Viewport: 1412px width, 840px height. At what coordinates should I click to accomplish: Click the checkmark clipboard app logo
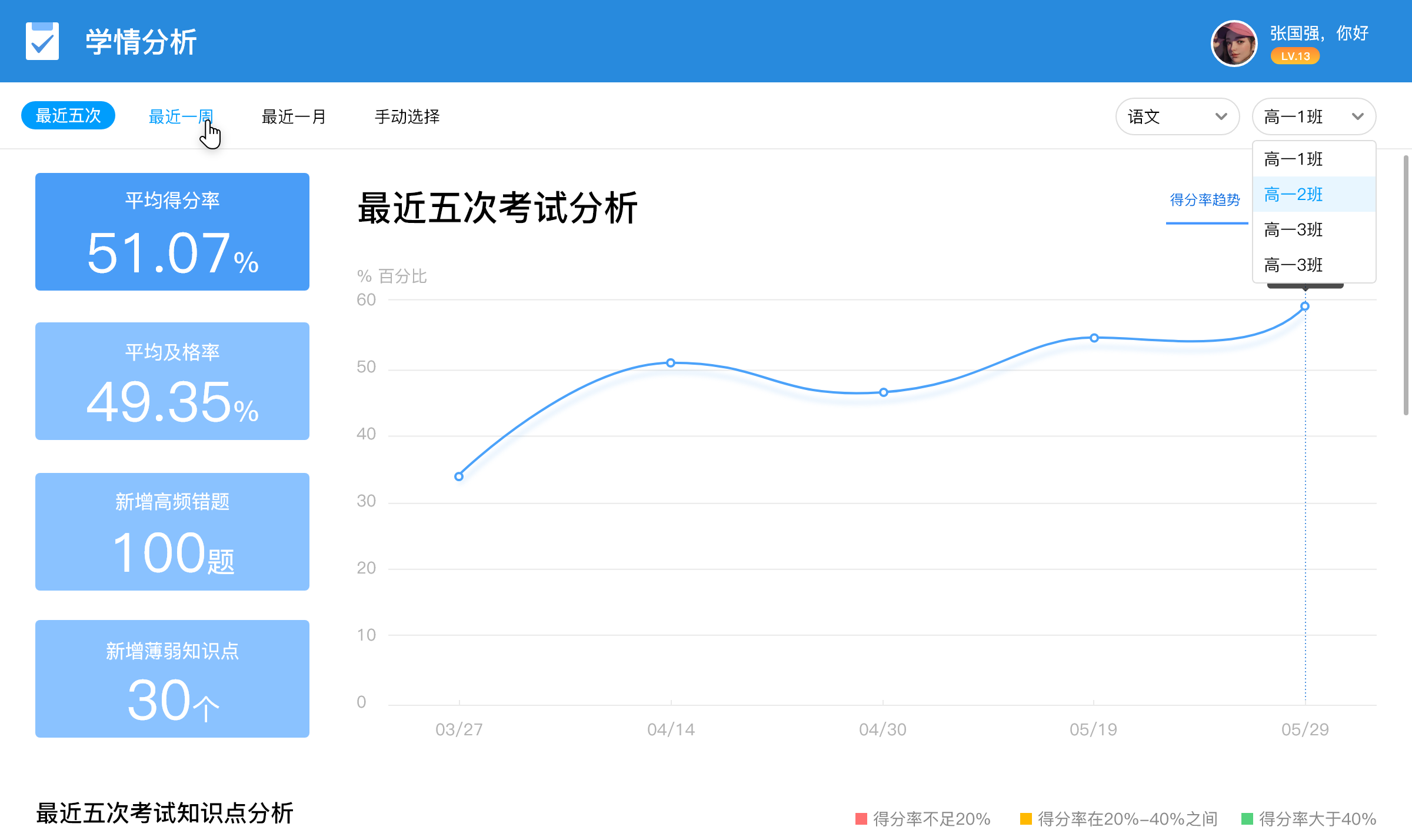(42, 41)
